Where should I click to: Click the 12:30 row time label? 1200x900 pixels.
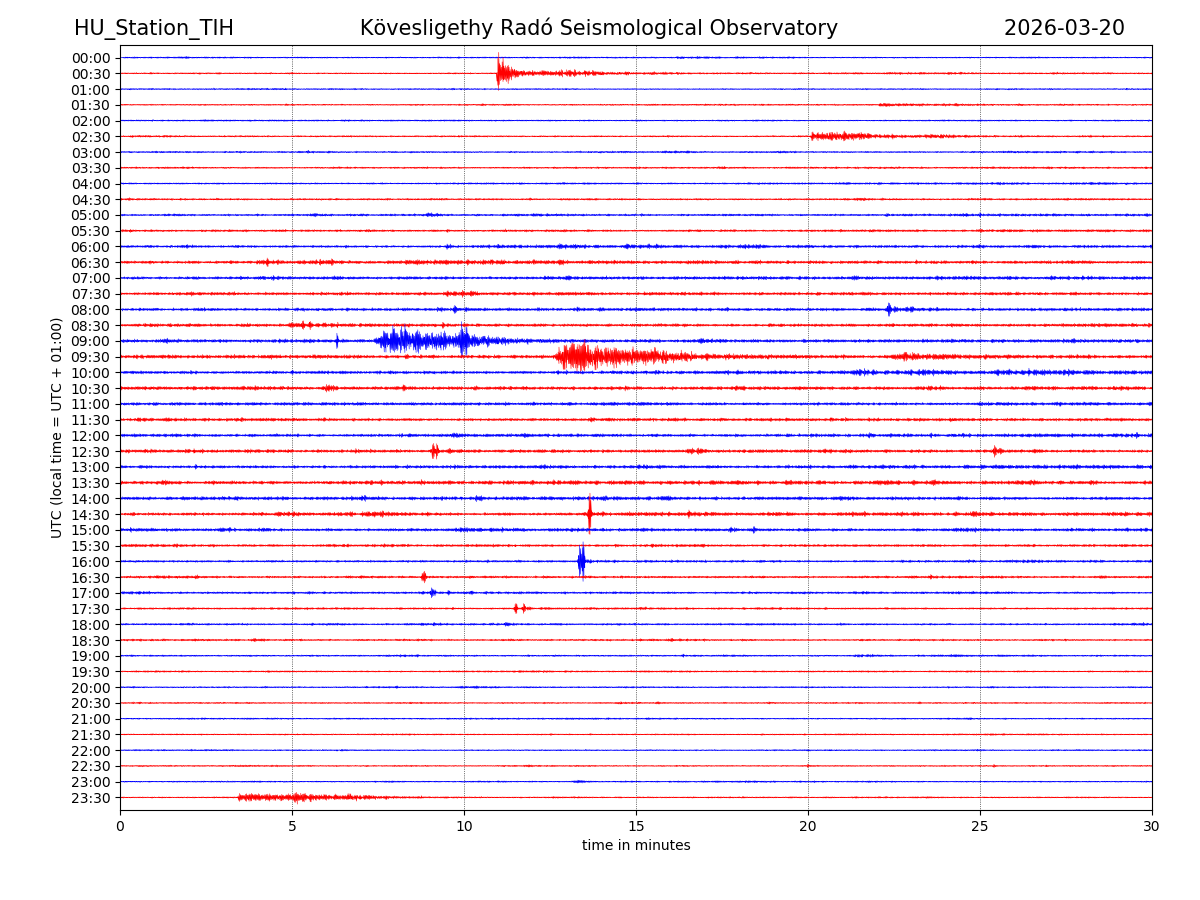pyautogui.click(x=91, y=452)
